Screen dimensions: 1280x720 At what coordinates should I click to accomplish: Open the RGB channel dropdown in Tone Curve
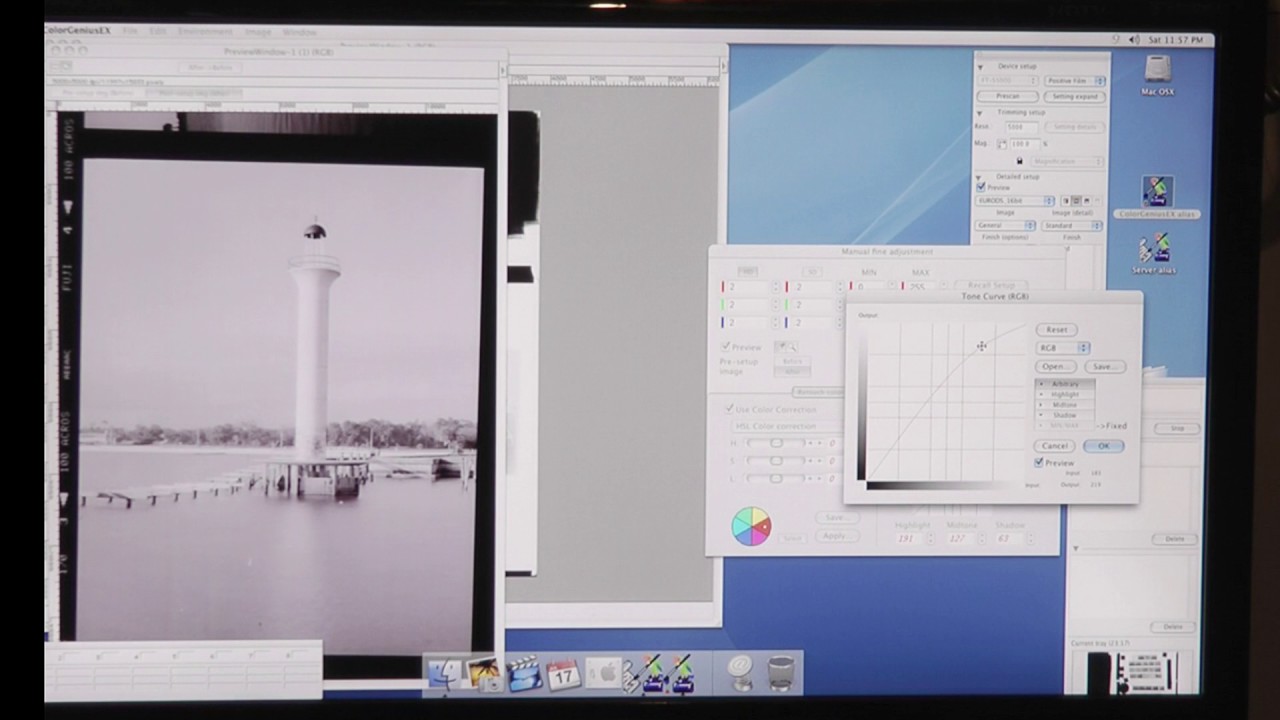(x=1062, y=348)
